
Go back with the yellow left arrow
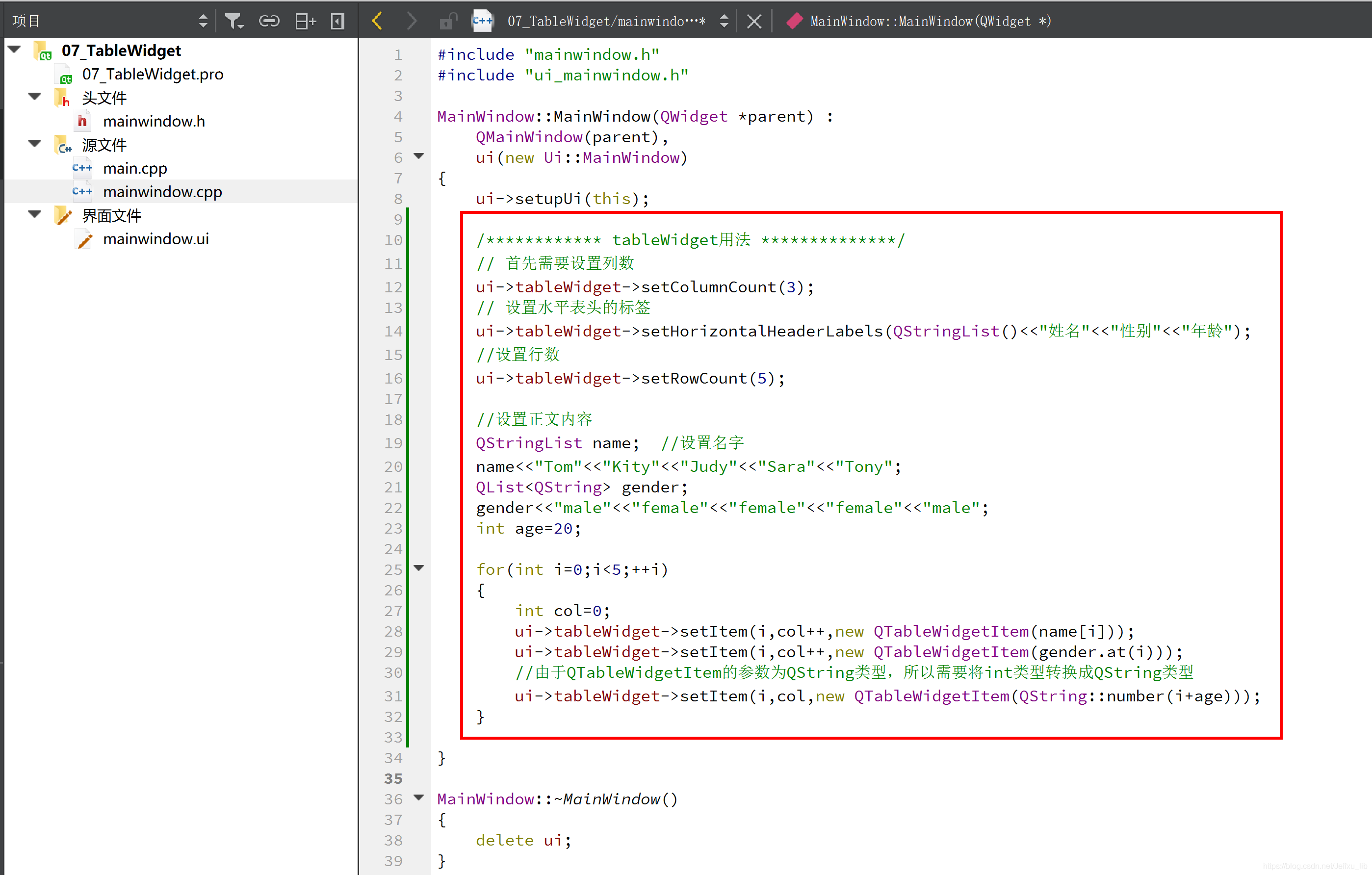tap(377, 21)
